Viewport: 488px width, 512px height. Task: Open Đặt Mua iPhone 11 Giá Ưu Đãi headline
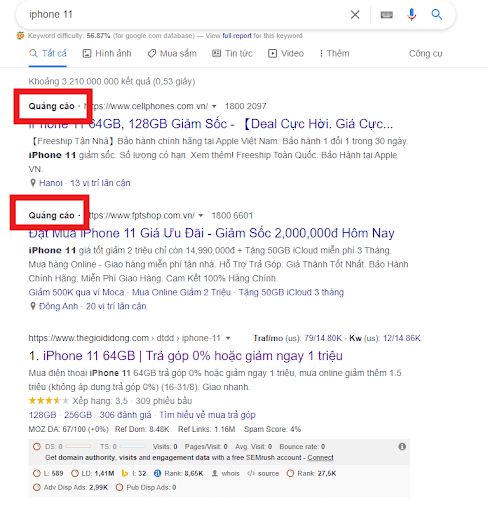[212, 233]
